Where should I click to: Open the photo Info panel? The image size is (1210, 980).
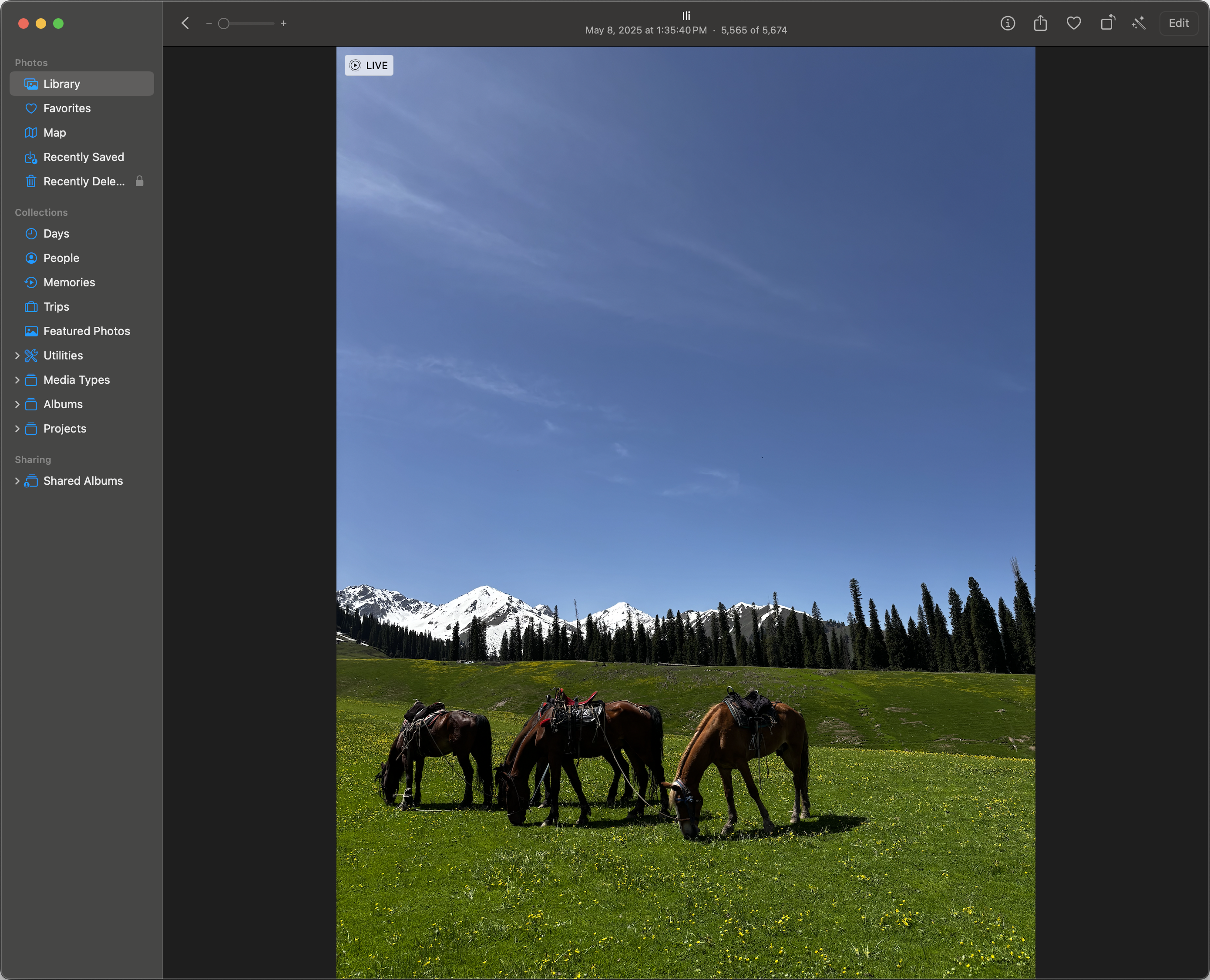[1007, 23]
